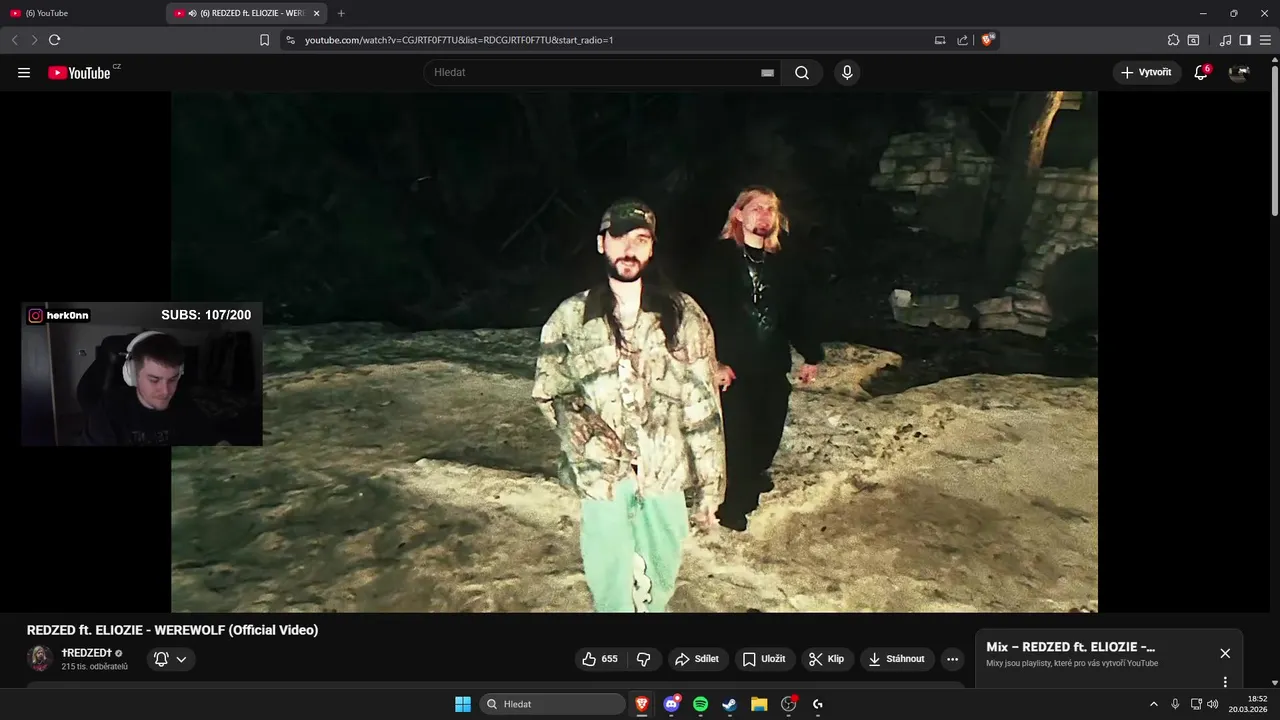Start voice search with the microphone

(x=847, y=73)
